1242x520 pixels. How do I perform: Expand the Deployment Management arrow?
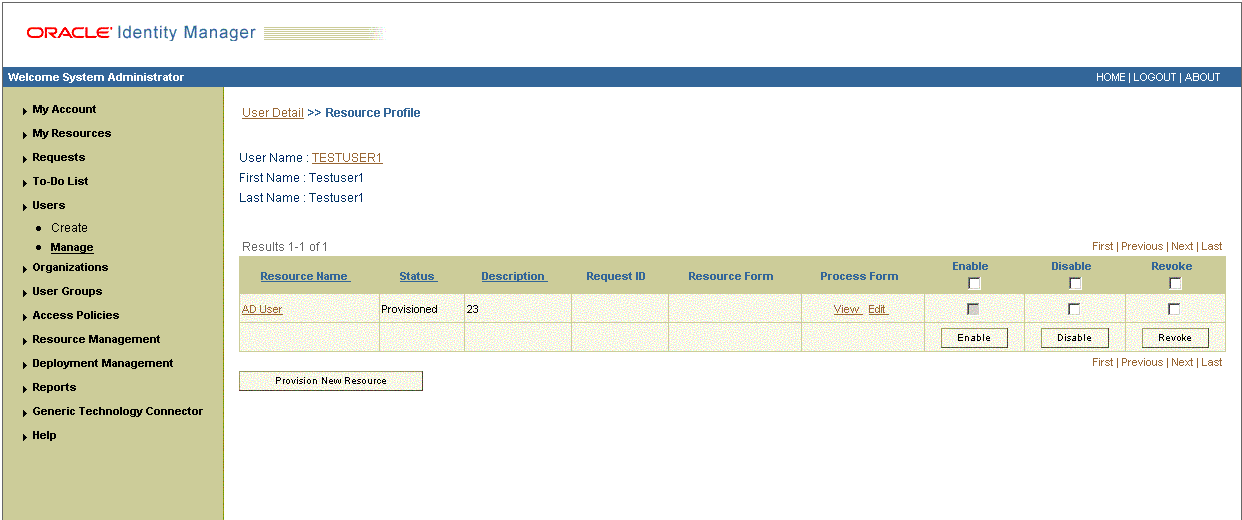point(24,365)
